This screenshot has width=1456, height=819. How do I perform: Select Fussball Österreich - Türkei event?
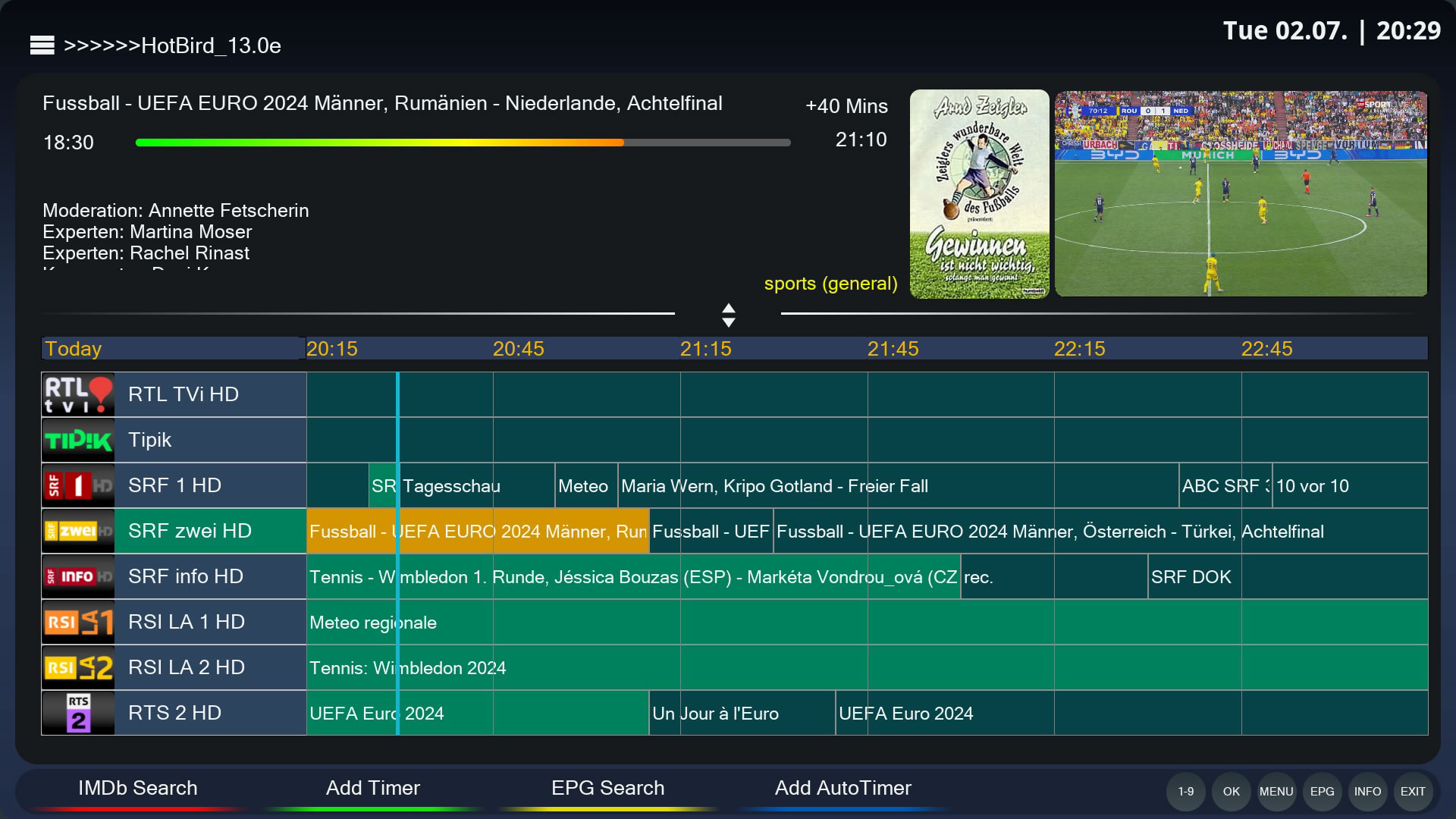[x=1101, y=532]
